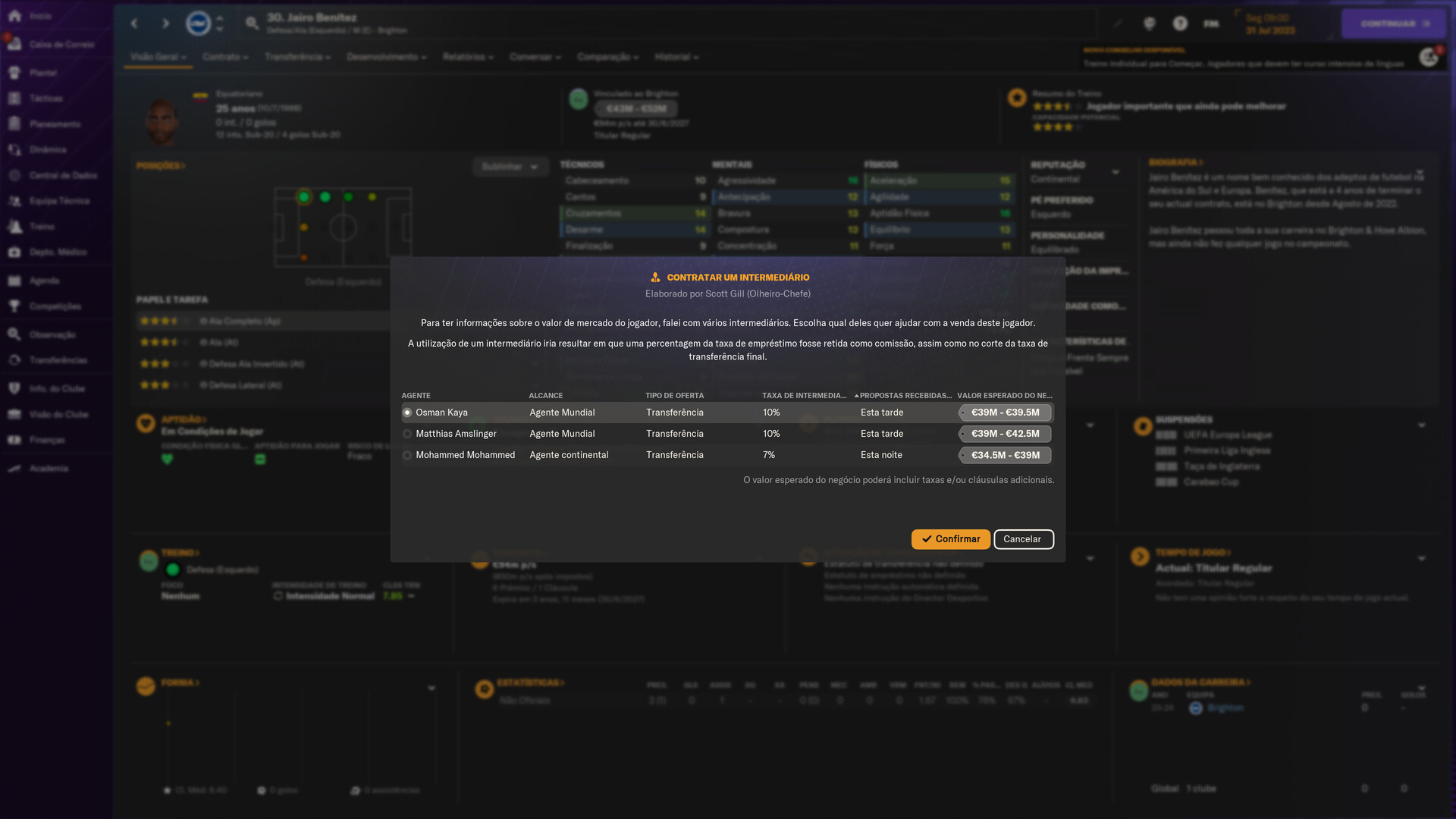The height and width of the screenshot is (819, 1456).
Task: Select Matthias Amslinger as intermediary
Action: (407, 434)
